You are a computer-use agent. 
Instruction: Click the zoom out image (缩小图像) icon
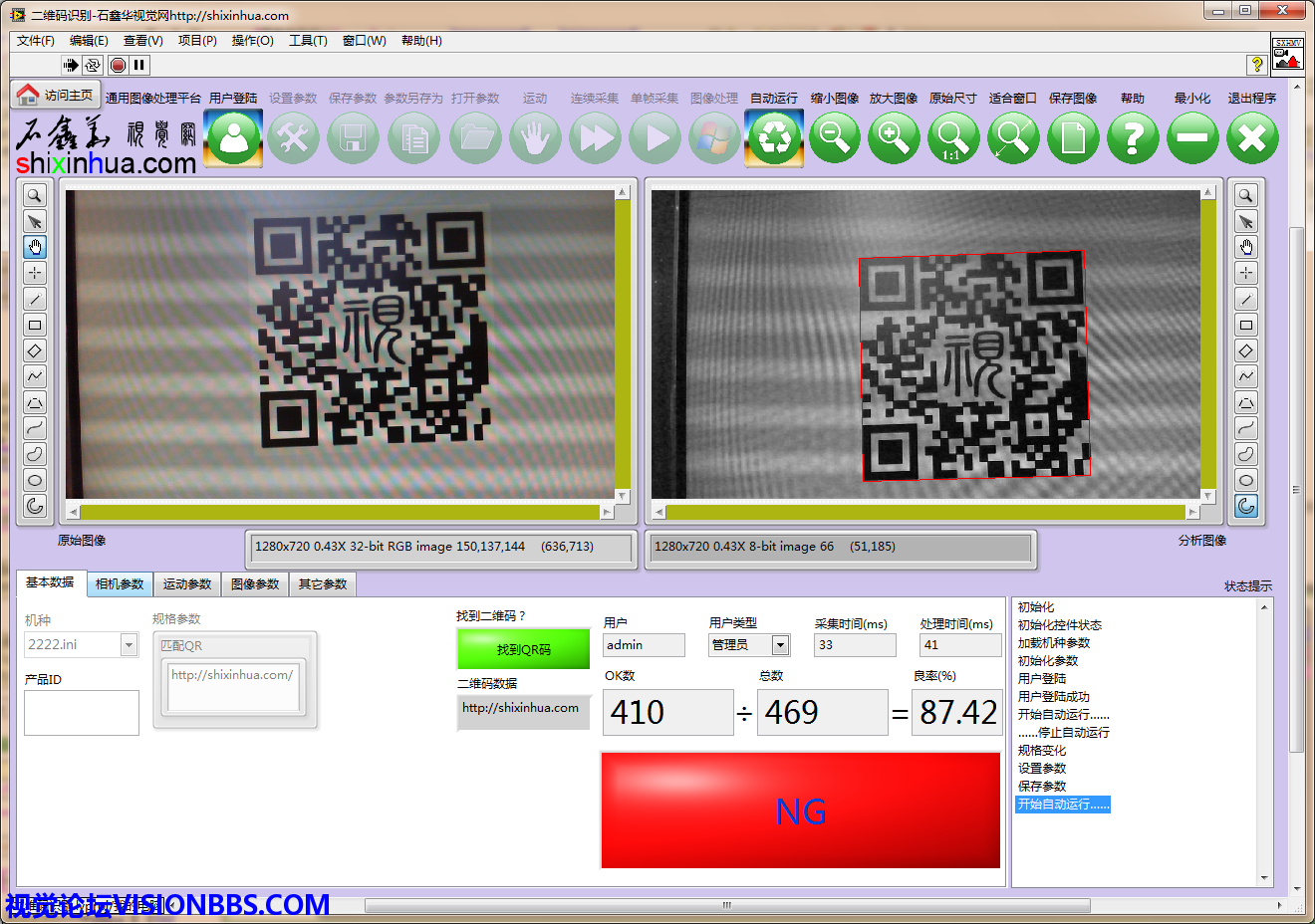[x=834, y=137]
